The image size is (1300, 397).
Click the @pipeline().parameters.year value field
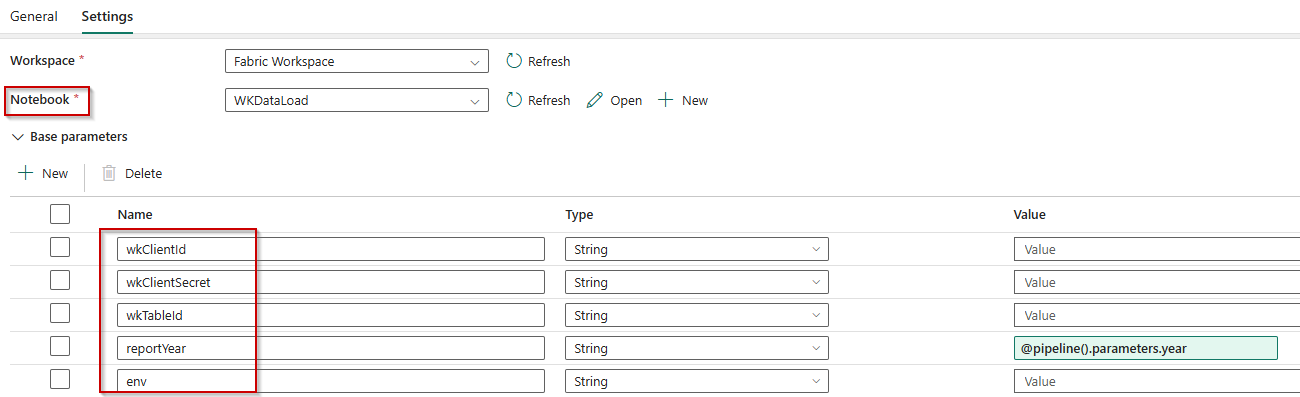(1146, 348)
